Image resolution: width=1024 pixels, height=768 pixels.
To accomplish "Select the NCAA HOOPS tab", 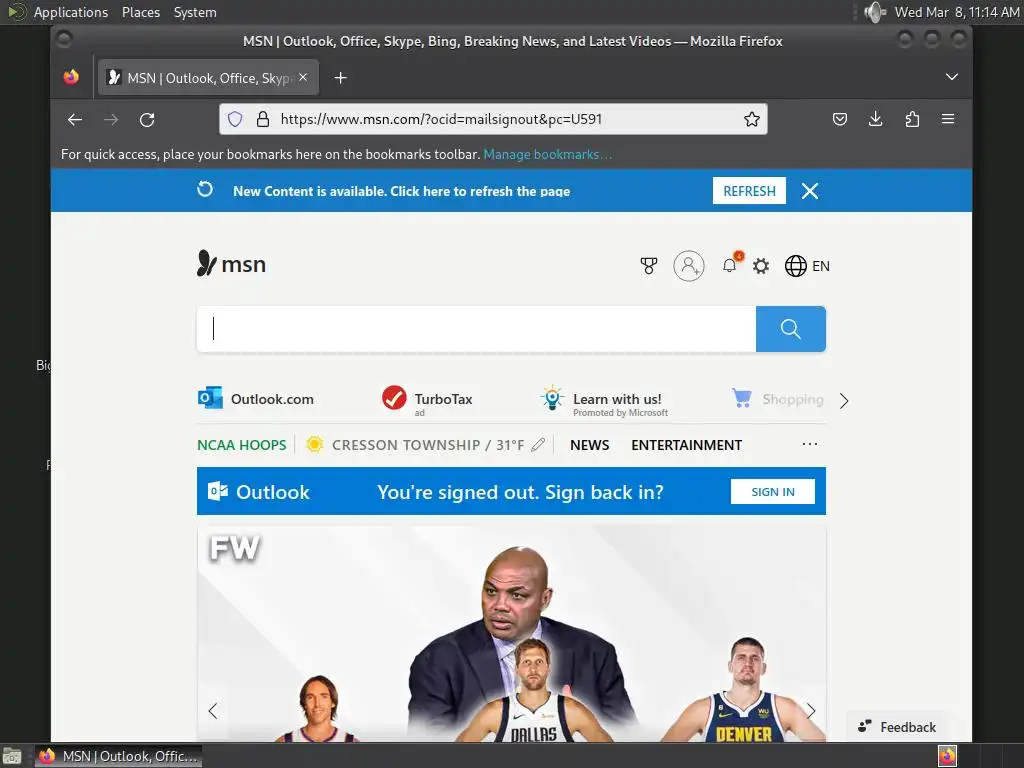I will [242, 445].
